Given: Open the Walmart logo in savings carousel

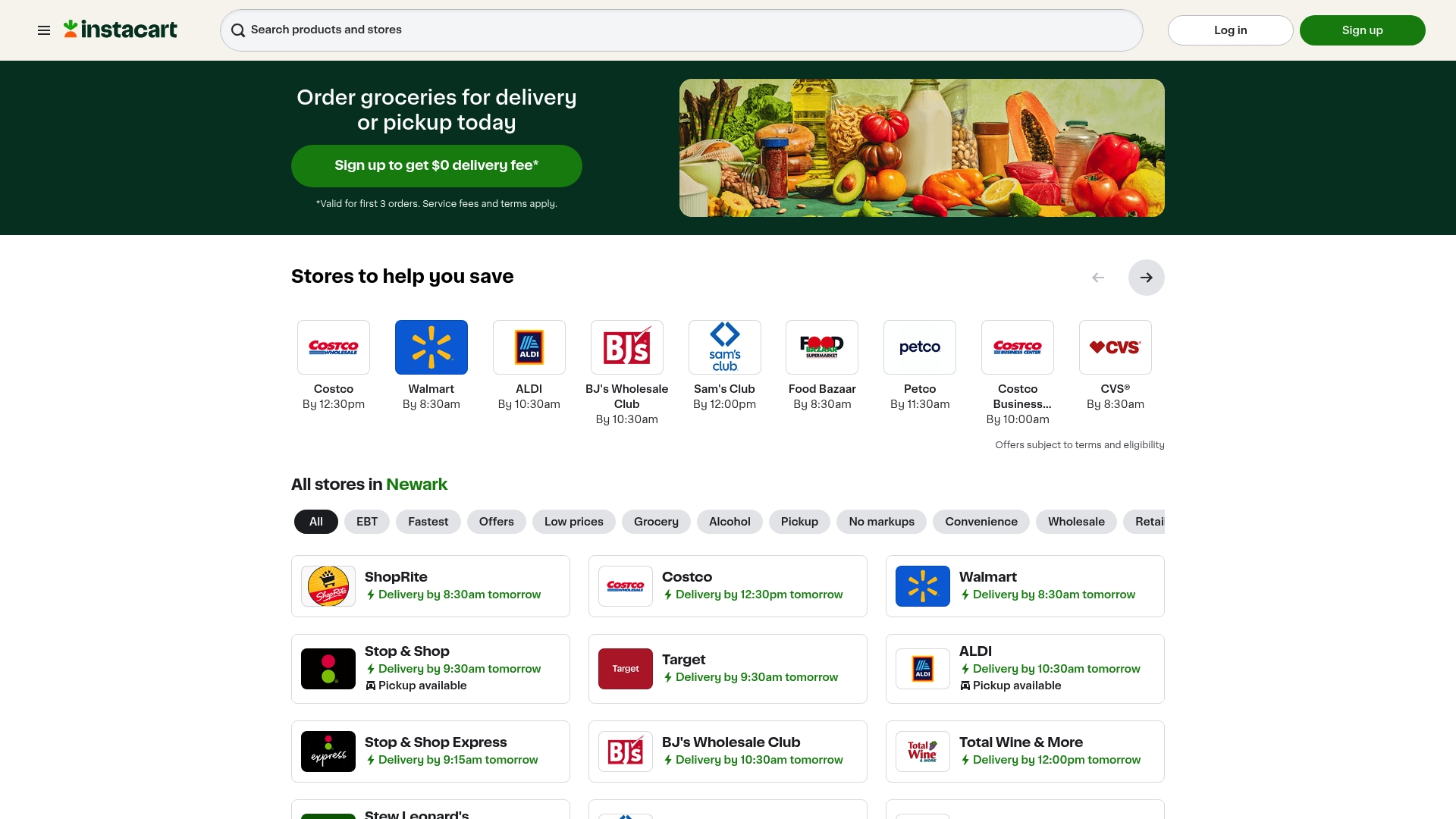Looking at the screenshot, I should tap(431, 347).
